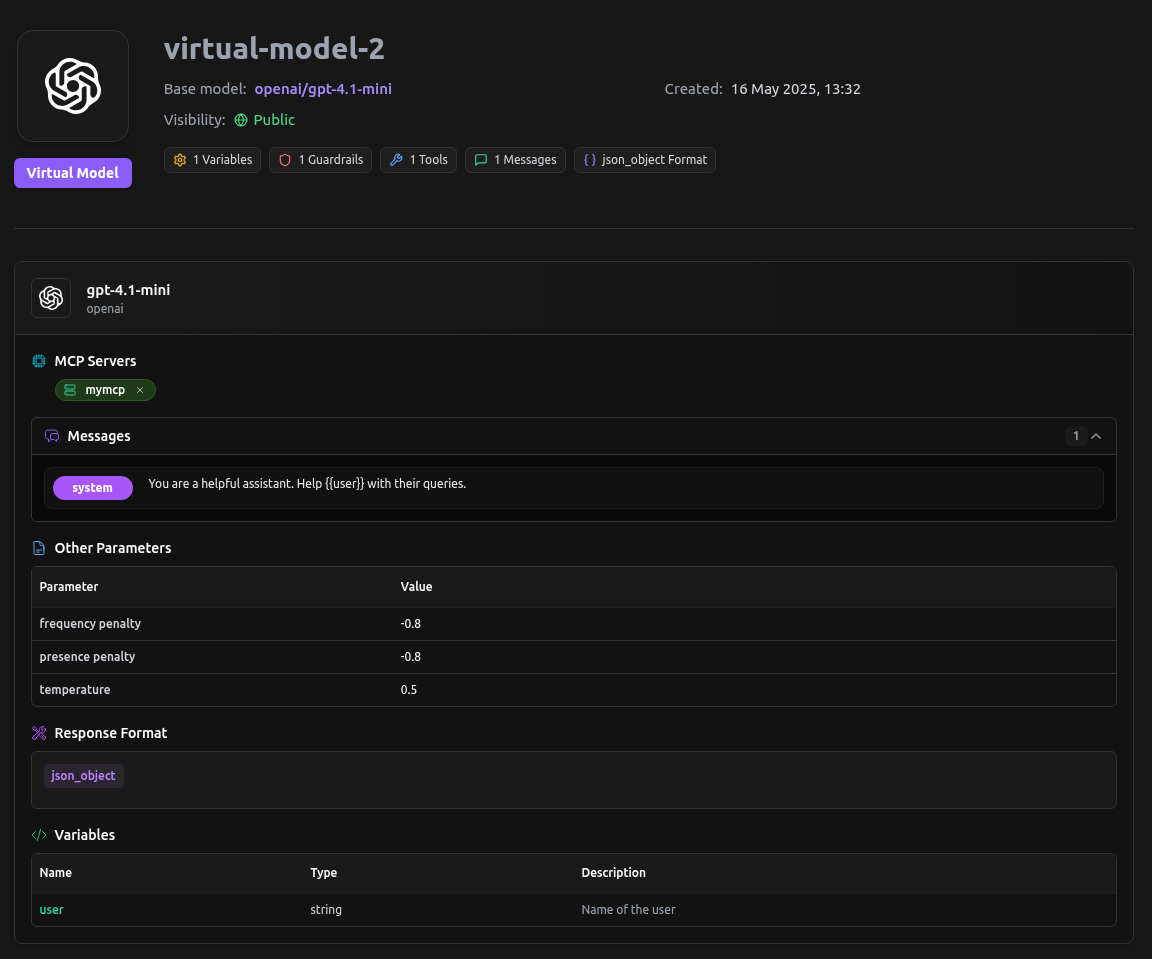The height and width of the screenshot is (959, 1152).
Task: Click the 1 Messages badge
Action: pyautogui.click(x=516, y=160)
